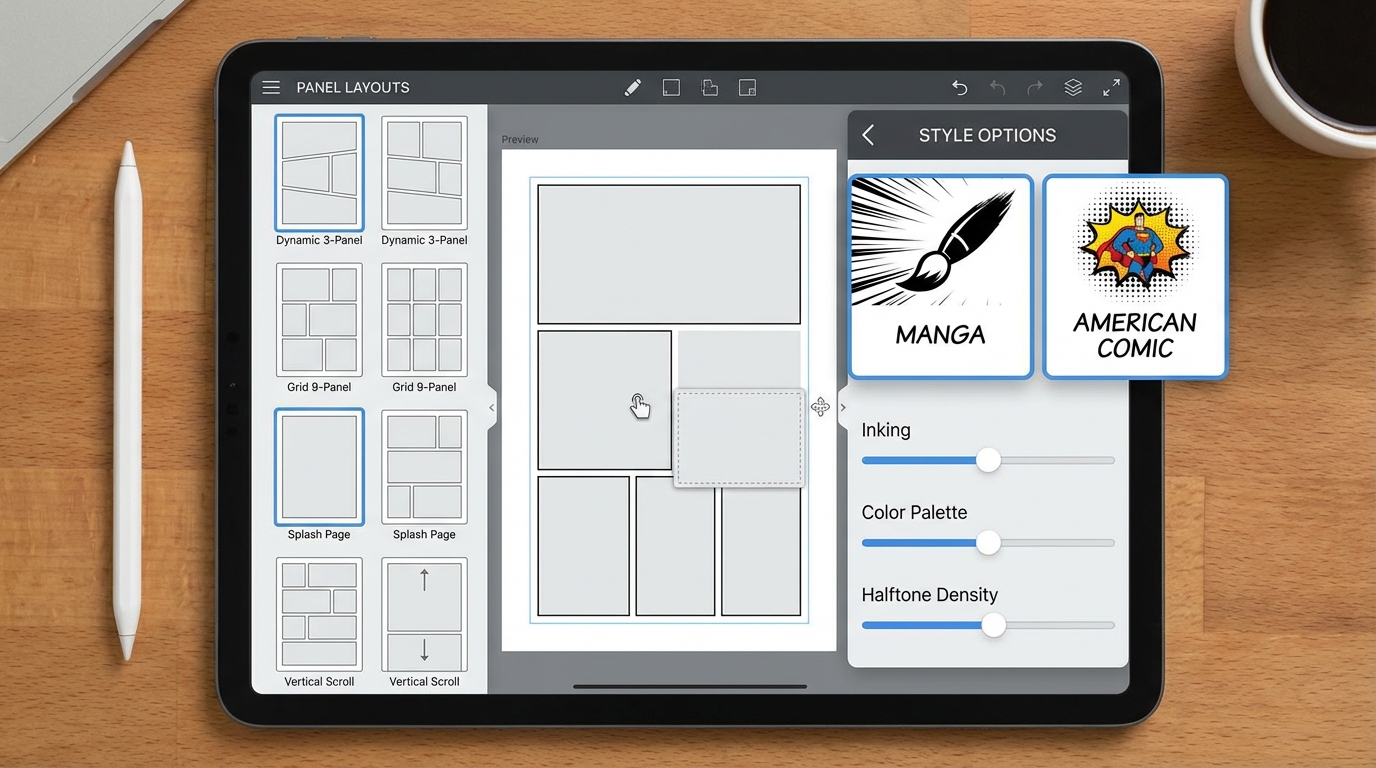Image resolution: width=1376 pixels, height=768 pixels.
Task: Select the pencil drawing tool
Action: [632, 88]
